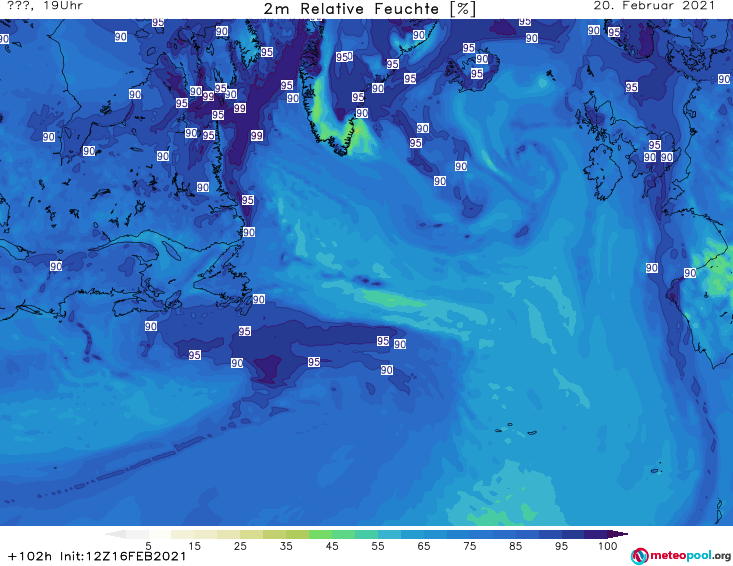Click the '???, 19Uhr' time label

45,6
